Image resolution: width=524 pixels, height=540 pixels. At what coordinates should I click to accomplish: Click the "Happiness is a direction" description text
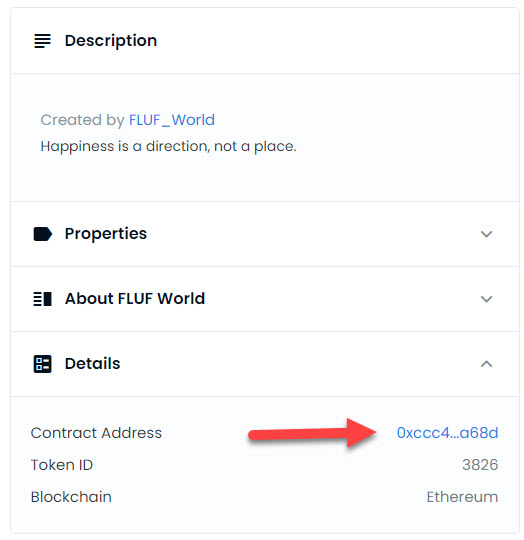(x=168, y=146)
